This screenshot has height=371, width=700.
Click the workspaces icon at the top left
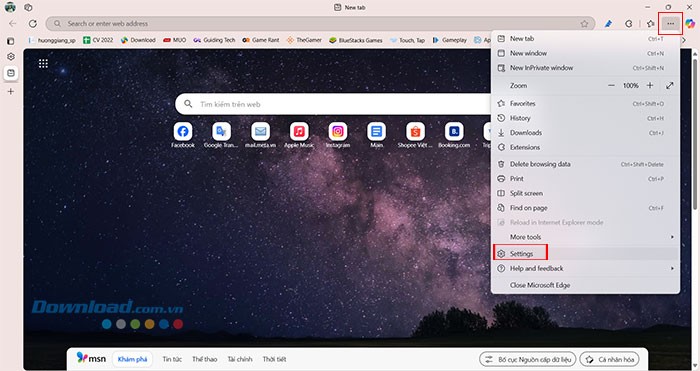tap(28, 7)
